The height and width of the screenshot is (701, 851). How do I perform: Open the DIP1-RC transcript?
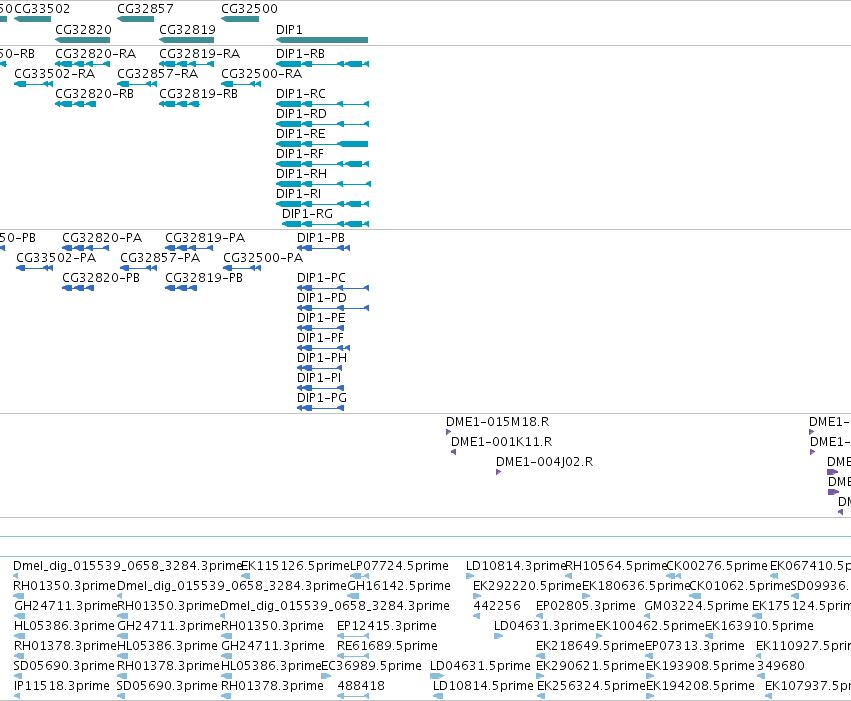pos(322,104)
